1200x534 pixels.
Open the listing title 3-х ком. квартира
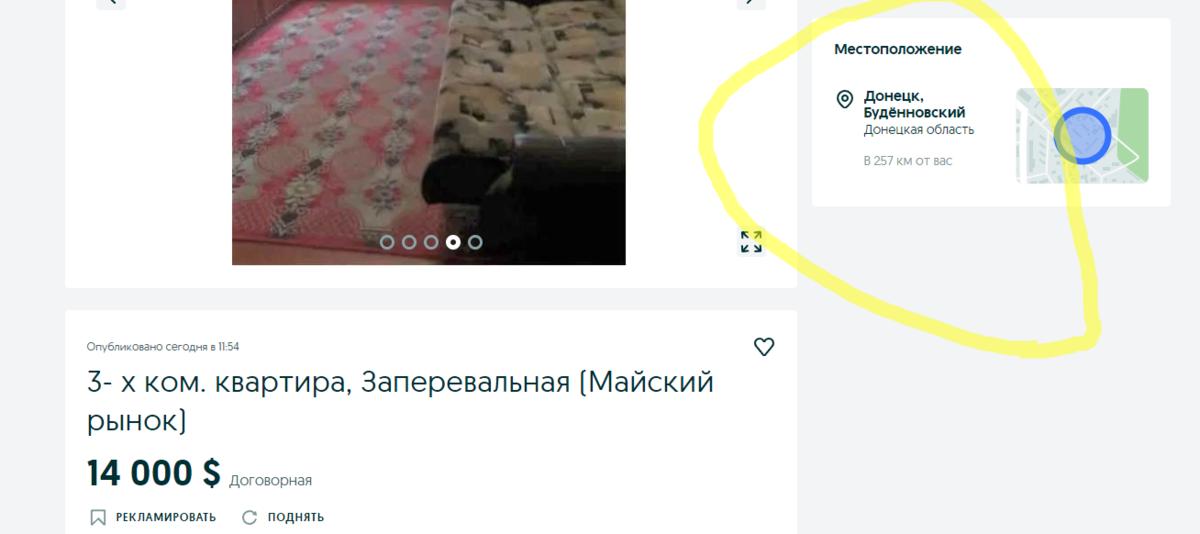pyautogui.click(x=400, y=401)
